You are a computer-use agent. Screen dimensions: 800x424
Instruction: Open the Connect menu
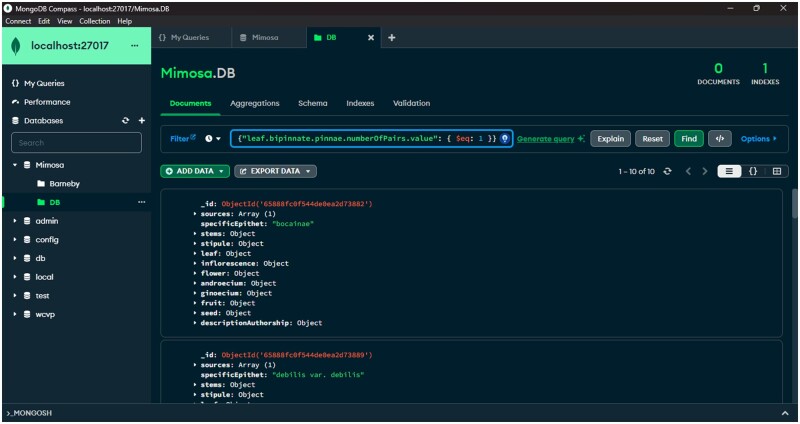pos(18,21)
